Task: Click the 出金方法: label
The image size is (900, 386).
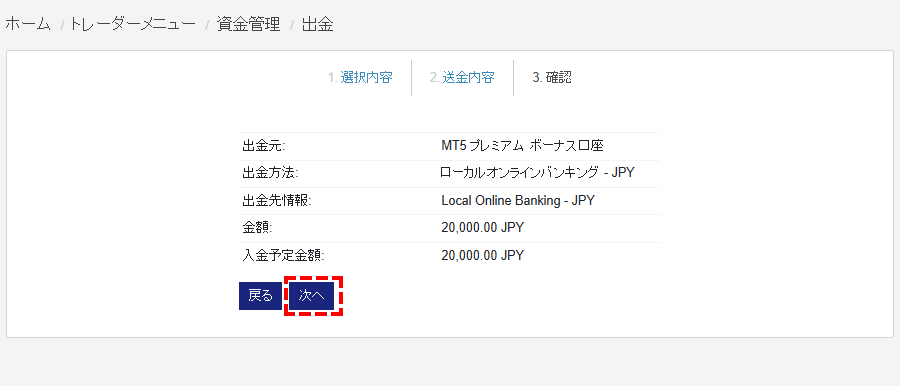Action: coord(270,173)
